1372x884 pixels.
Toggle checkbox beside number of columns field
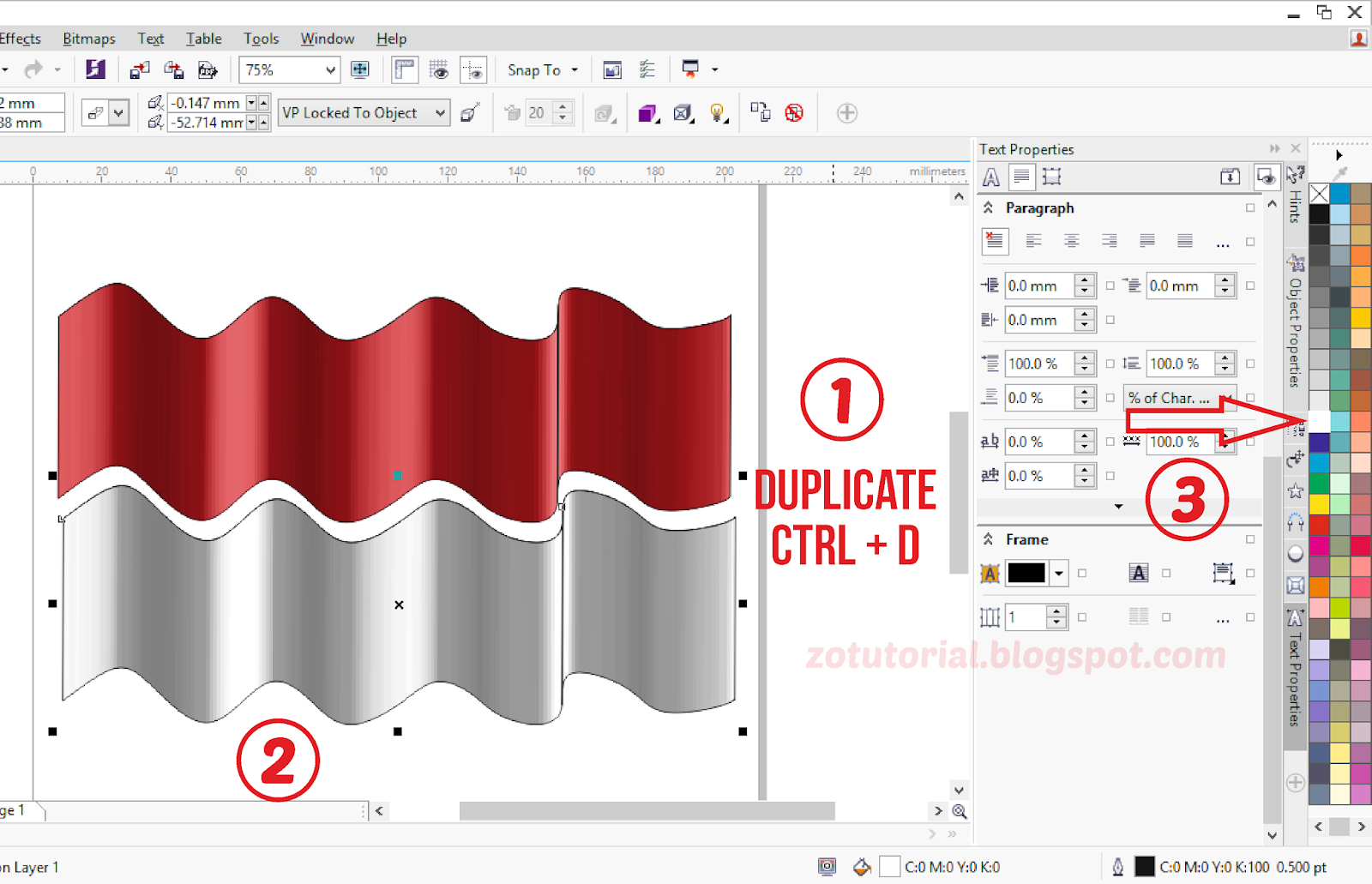pyautogui.click(x=1082, y=616)
